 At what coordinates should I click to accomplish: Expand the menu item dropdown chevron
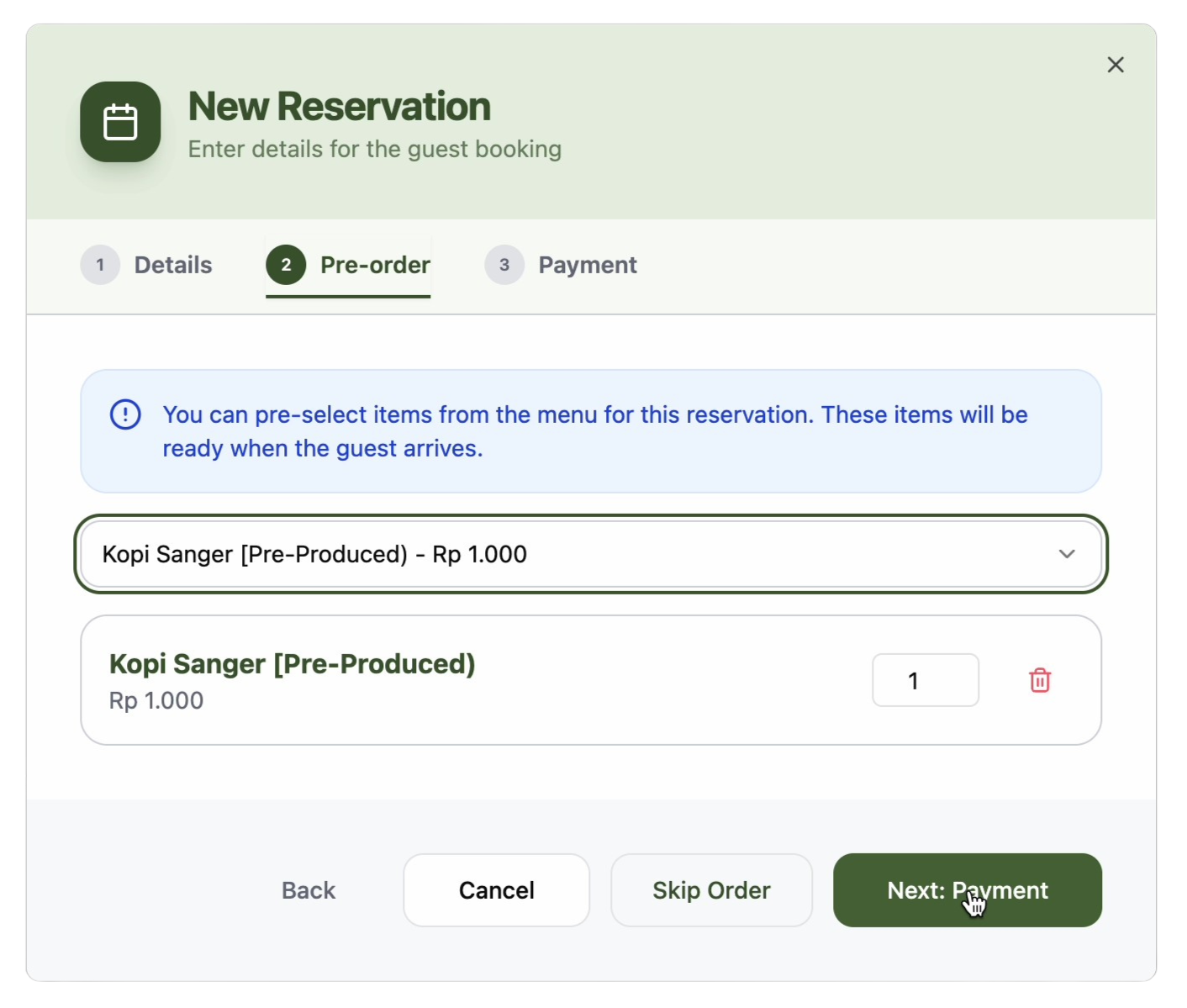(1067, 554)
